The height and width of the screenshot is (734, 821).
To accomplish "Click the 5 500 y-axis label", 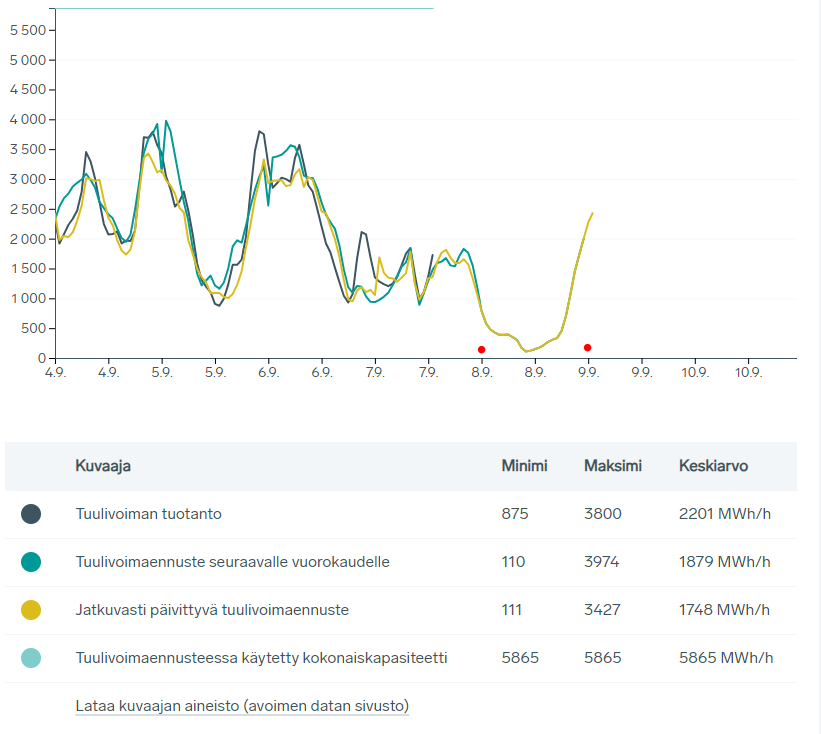I will coord(27,30).
